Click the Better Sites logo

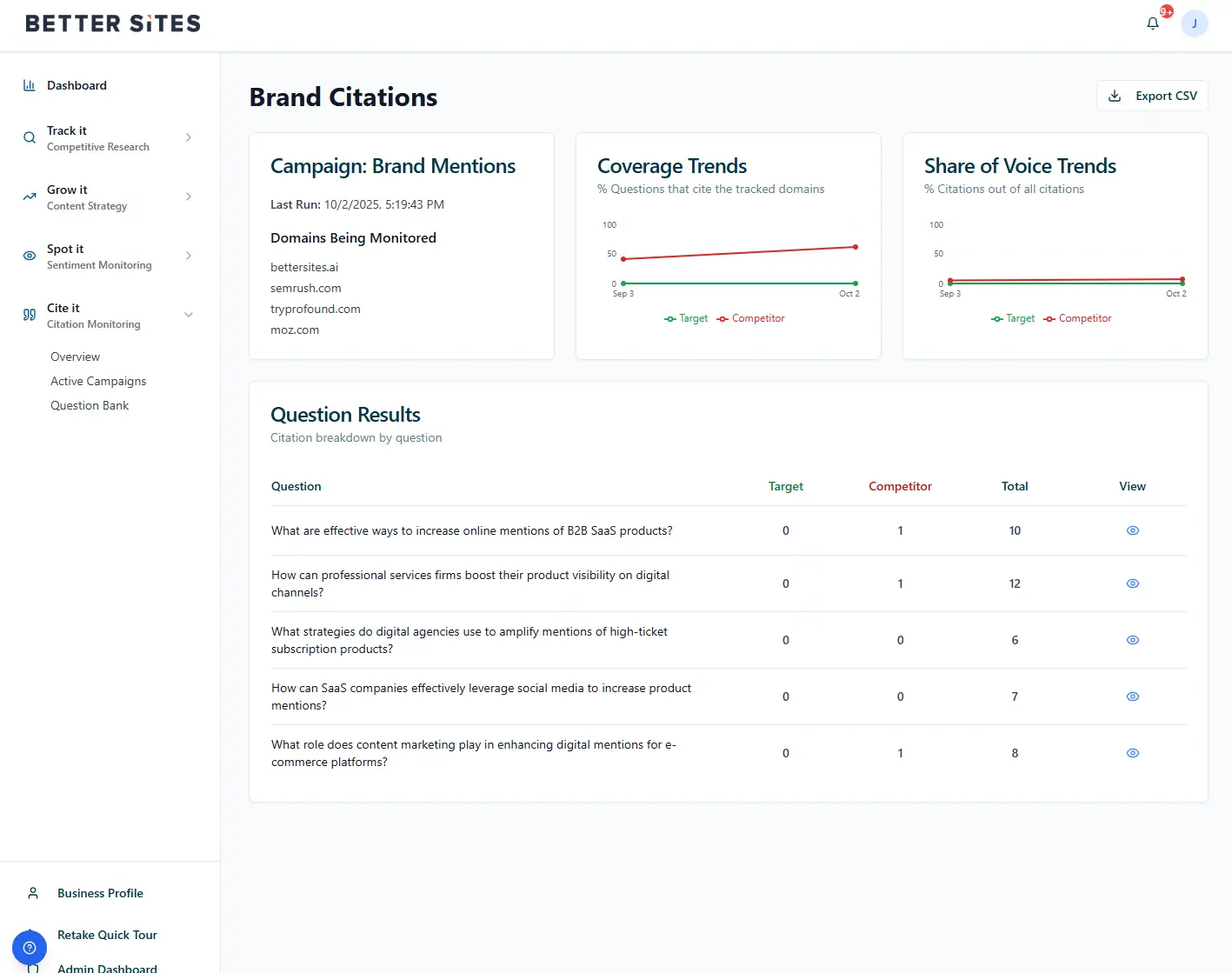coord(113,23)
